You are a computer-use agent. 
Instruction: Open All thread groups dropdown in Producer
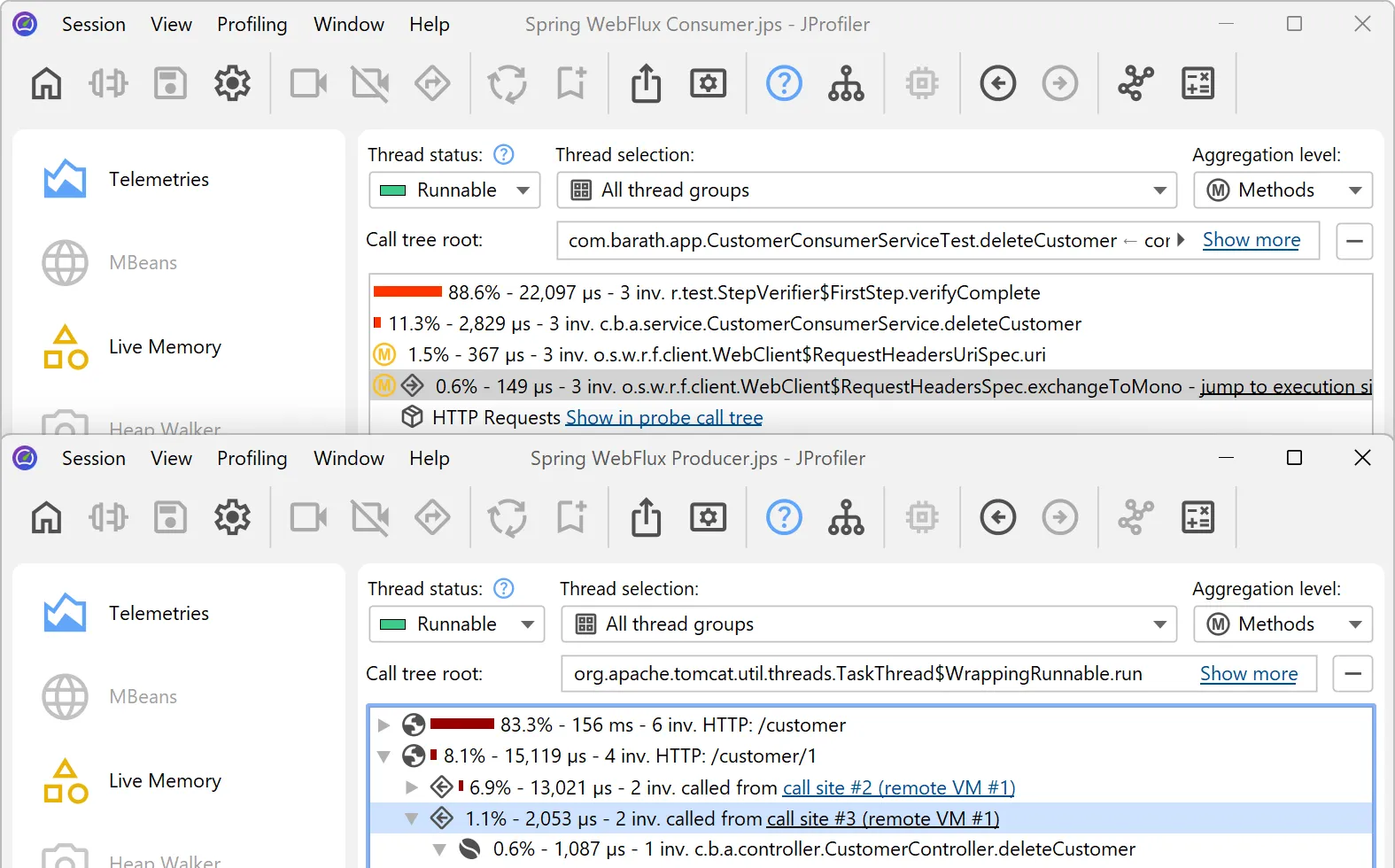tap(869, 624)
